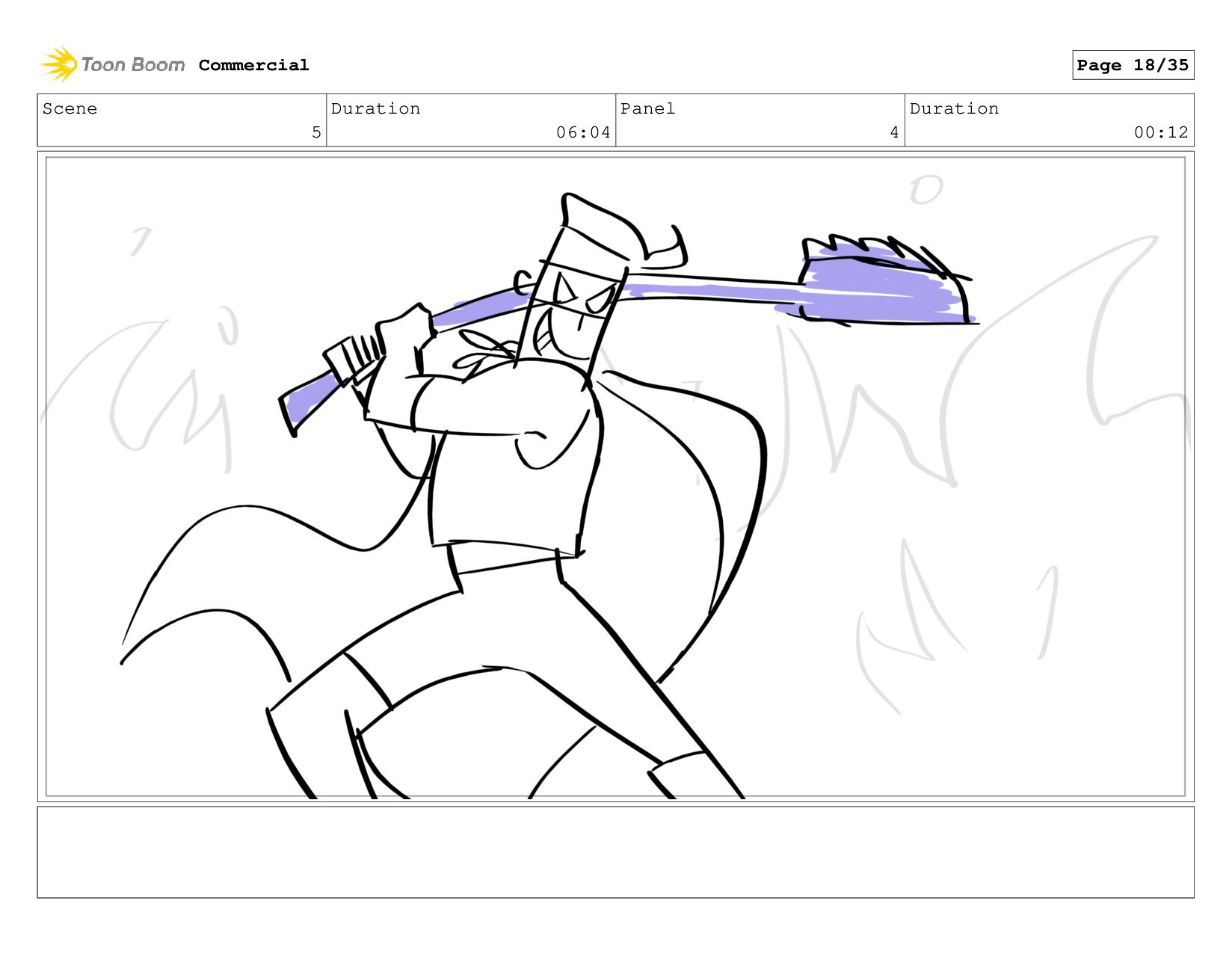
Task: Click the 'Scene' header label
Action: tap(70, 108)
